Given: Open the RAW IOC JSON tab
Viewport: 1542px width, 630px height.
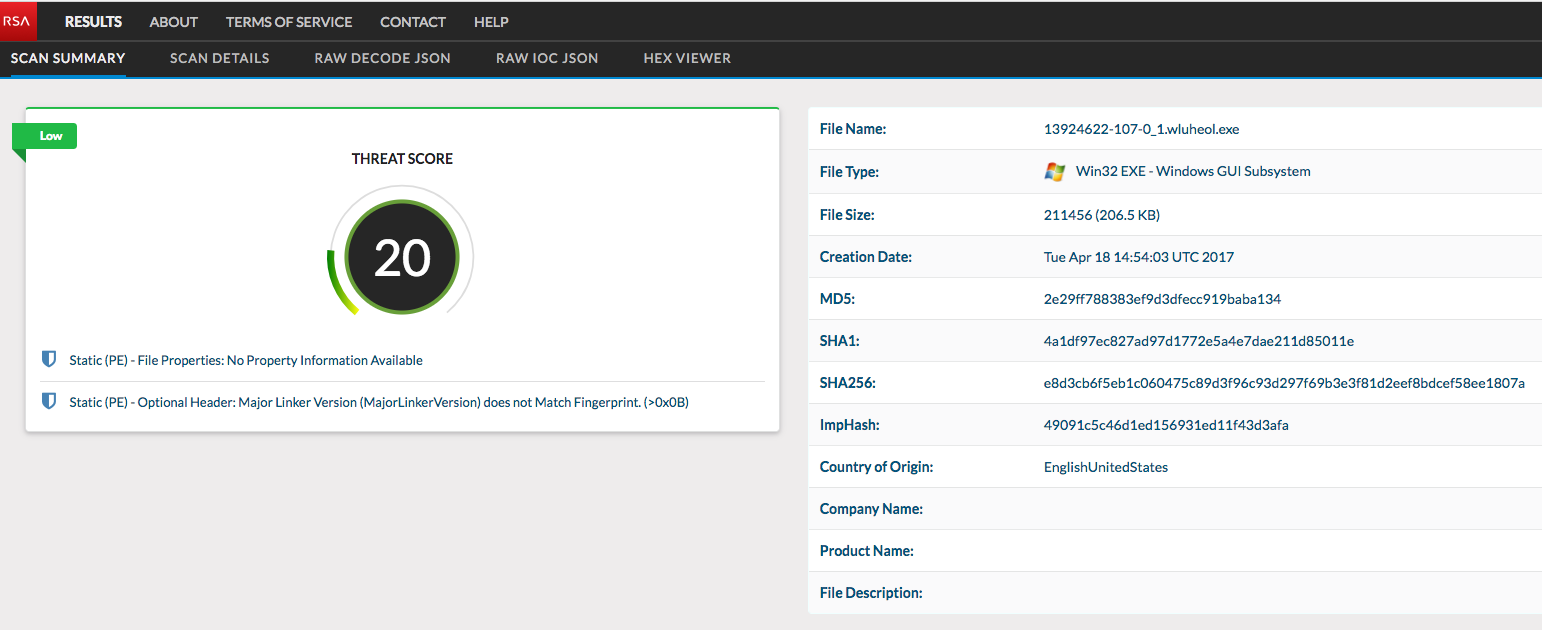Looking at the screenshot, I should [x=547, y=58].
